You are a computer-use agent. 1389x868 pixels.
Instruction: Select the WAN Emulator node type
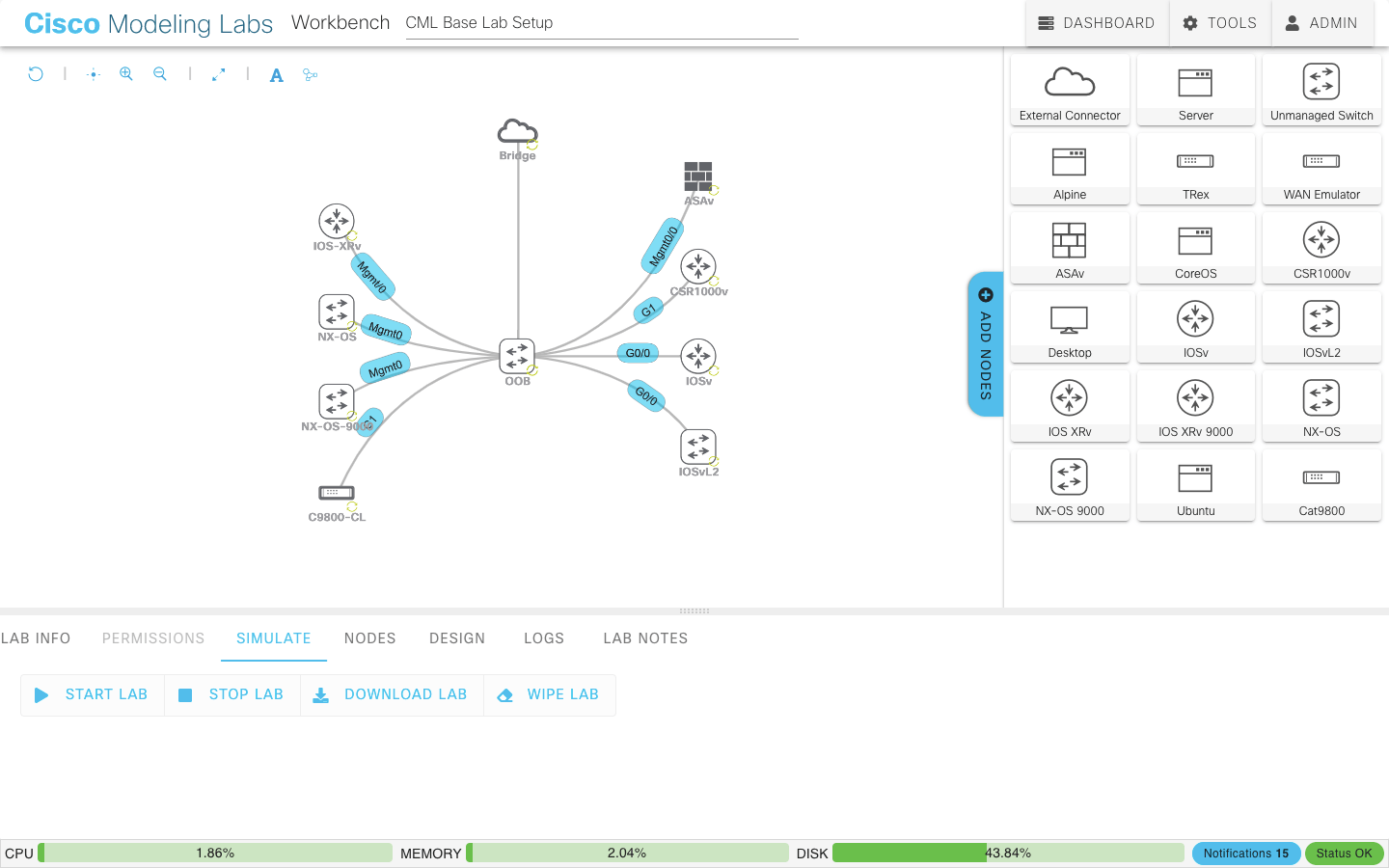pyautogui.click(x=1321, y=169)
